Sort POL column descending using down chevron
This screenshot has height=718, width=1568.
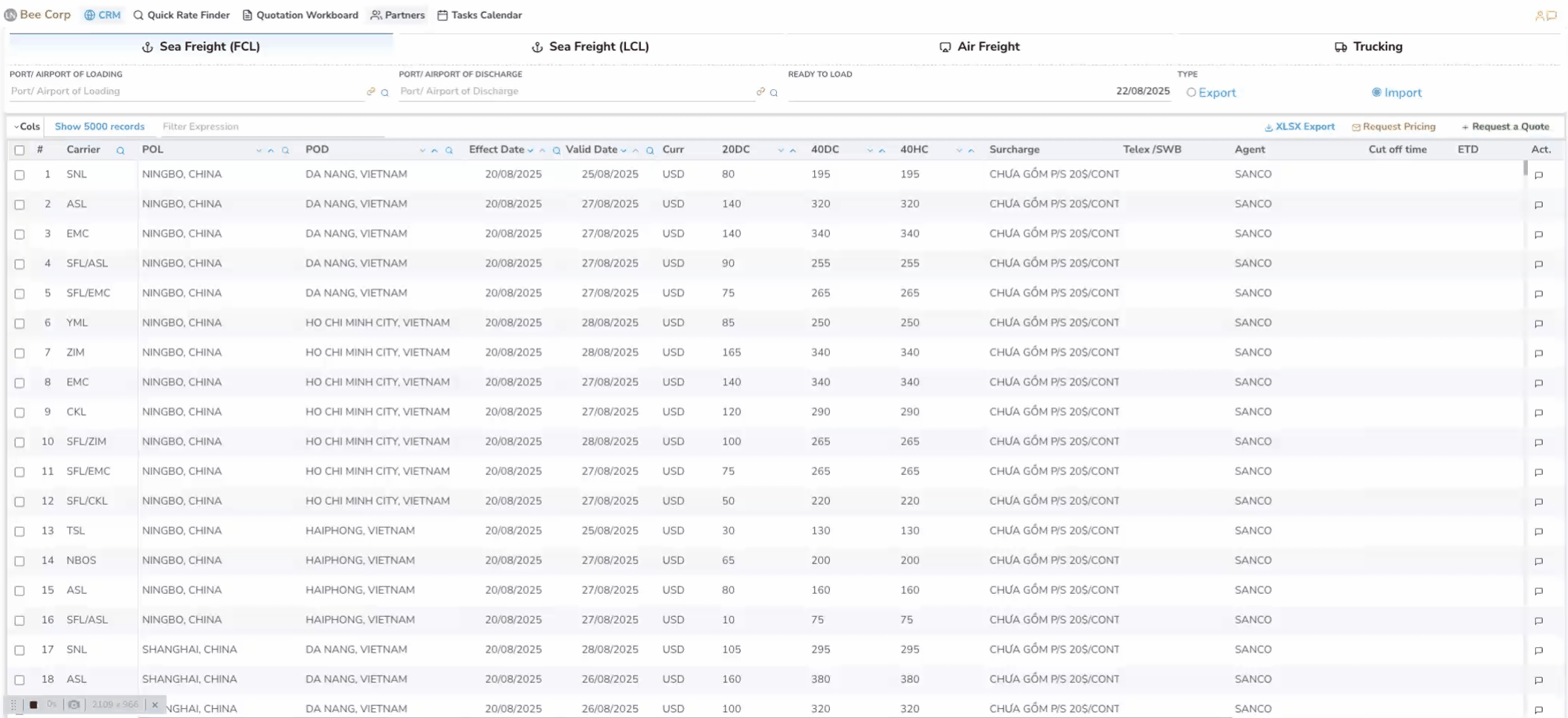tap(259, 151)
